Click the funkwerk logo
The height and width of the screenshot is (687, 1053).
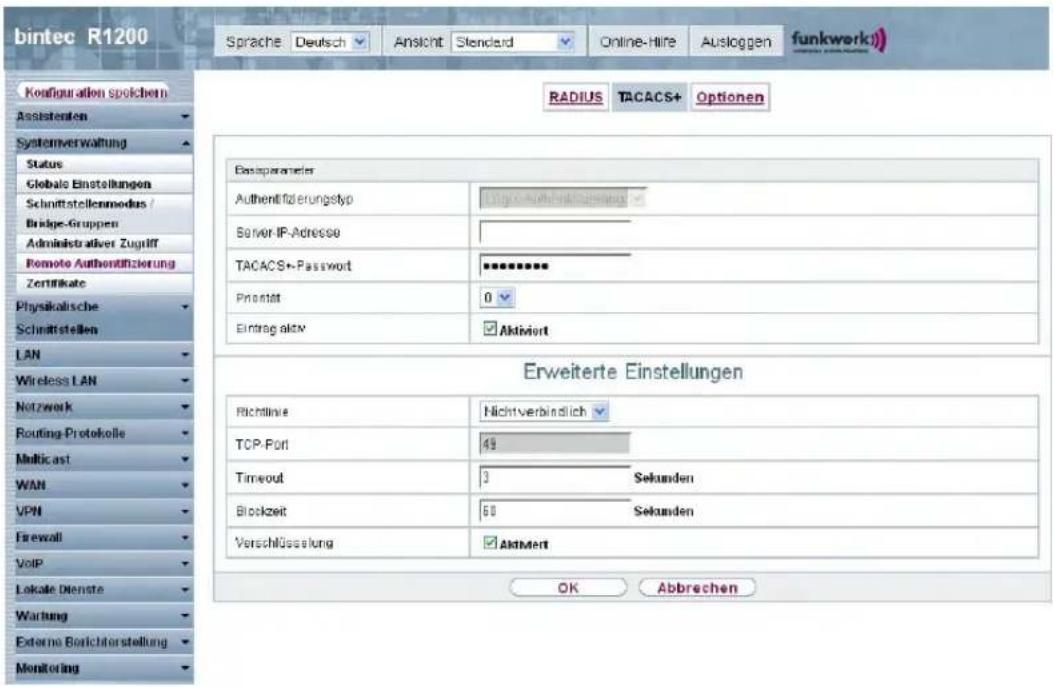click(x=839, y=40)
